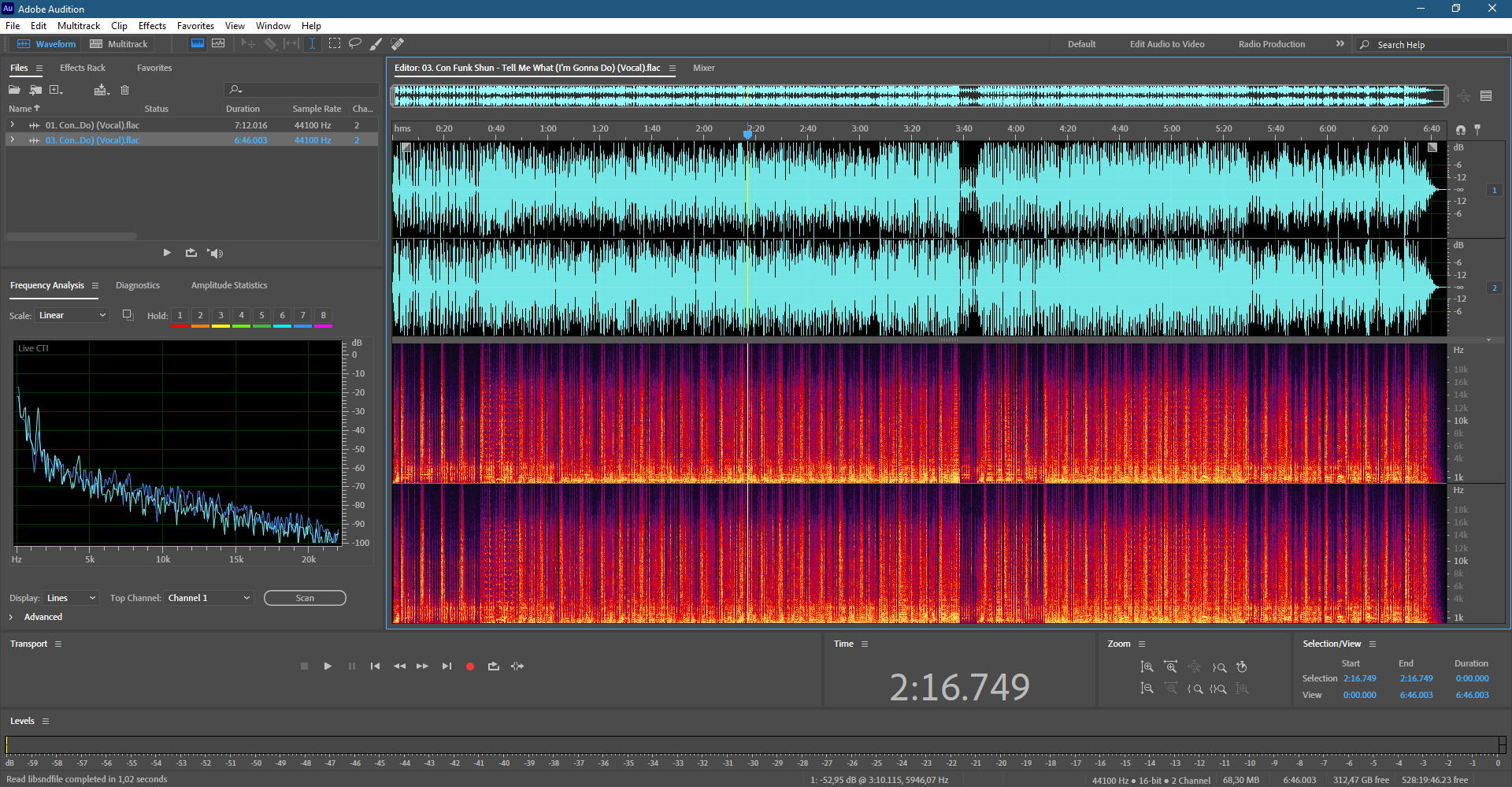The height and width of the screenshot is (787, 1512).
Task: Open file using folder icon in Files panel
Action: pos(14,90)
